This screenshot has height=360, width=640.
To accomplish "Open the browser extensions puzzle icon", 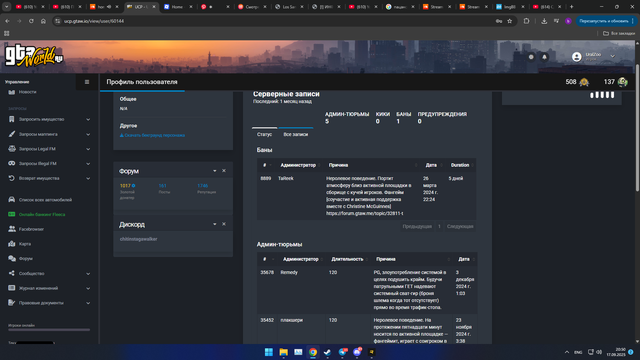I will pos(527,21).
